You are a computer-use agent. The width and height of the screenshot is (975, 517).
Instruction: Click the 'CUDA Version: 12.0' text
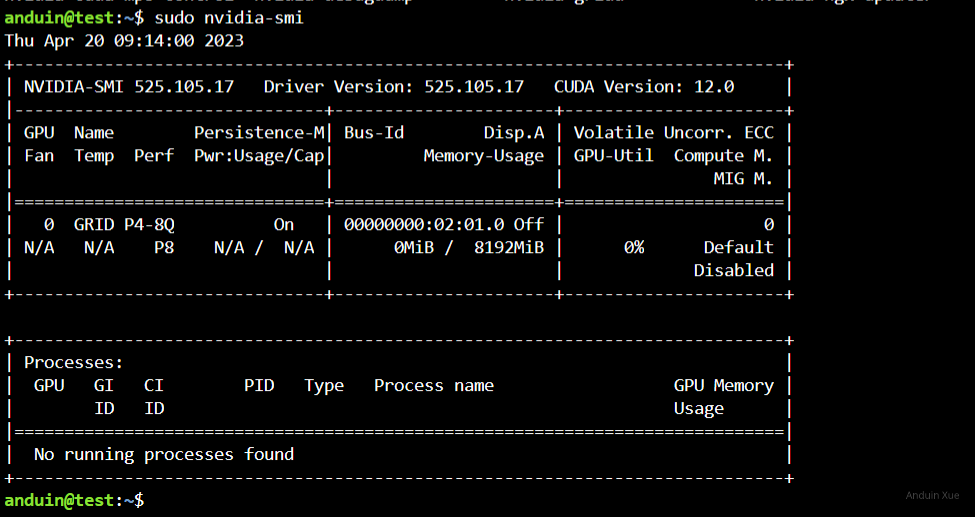643,87
